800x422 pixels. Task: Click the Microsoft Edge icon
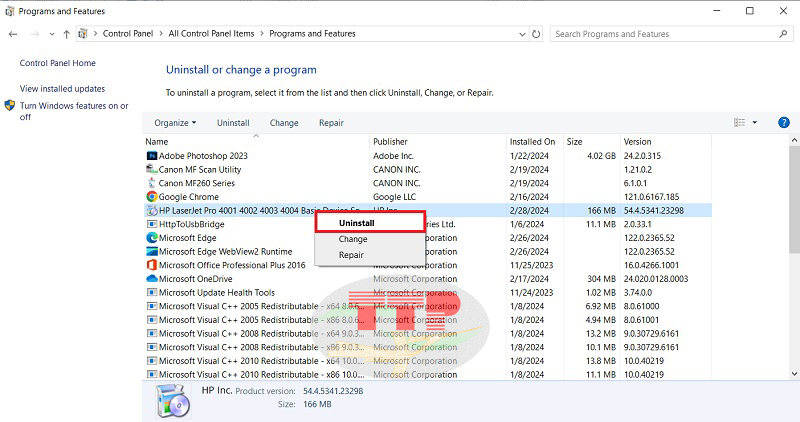pyautogui.click(x=152, y=238)
